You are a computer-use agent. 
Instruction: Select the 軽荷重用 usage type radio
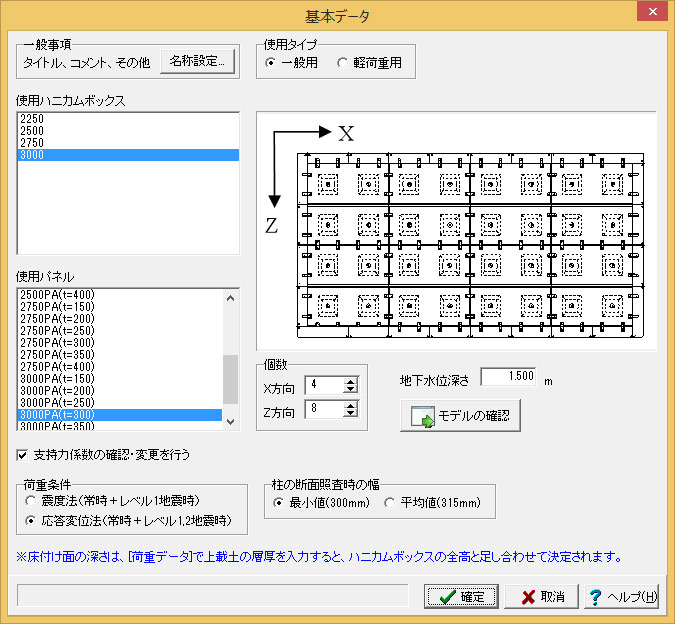coord(343,63)
